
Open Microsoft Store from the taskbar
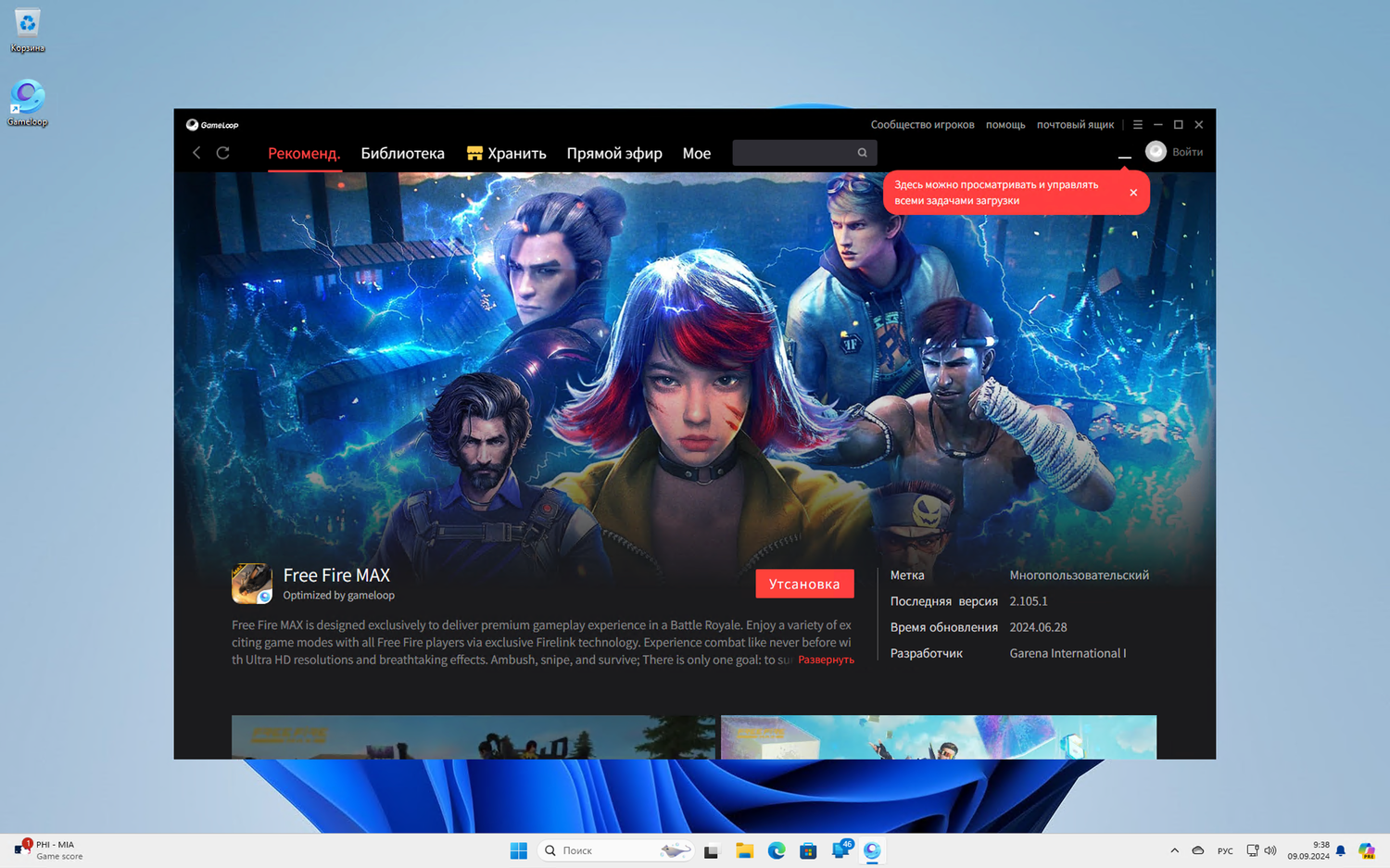[x=808, y=850]
